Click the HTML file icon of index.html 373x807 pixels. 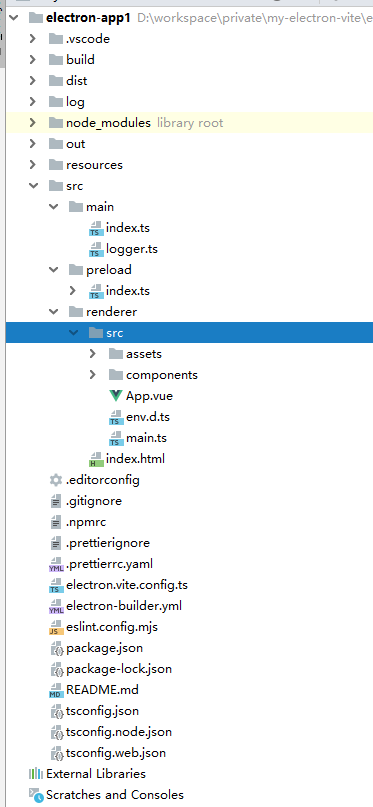coord(96,459)
